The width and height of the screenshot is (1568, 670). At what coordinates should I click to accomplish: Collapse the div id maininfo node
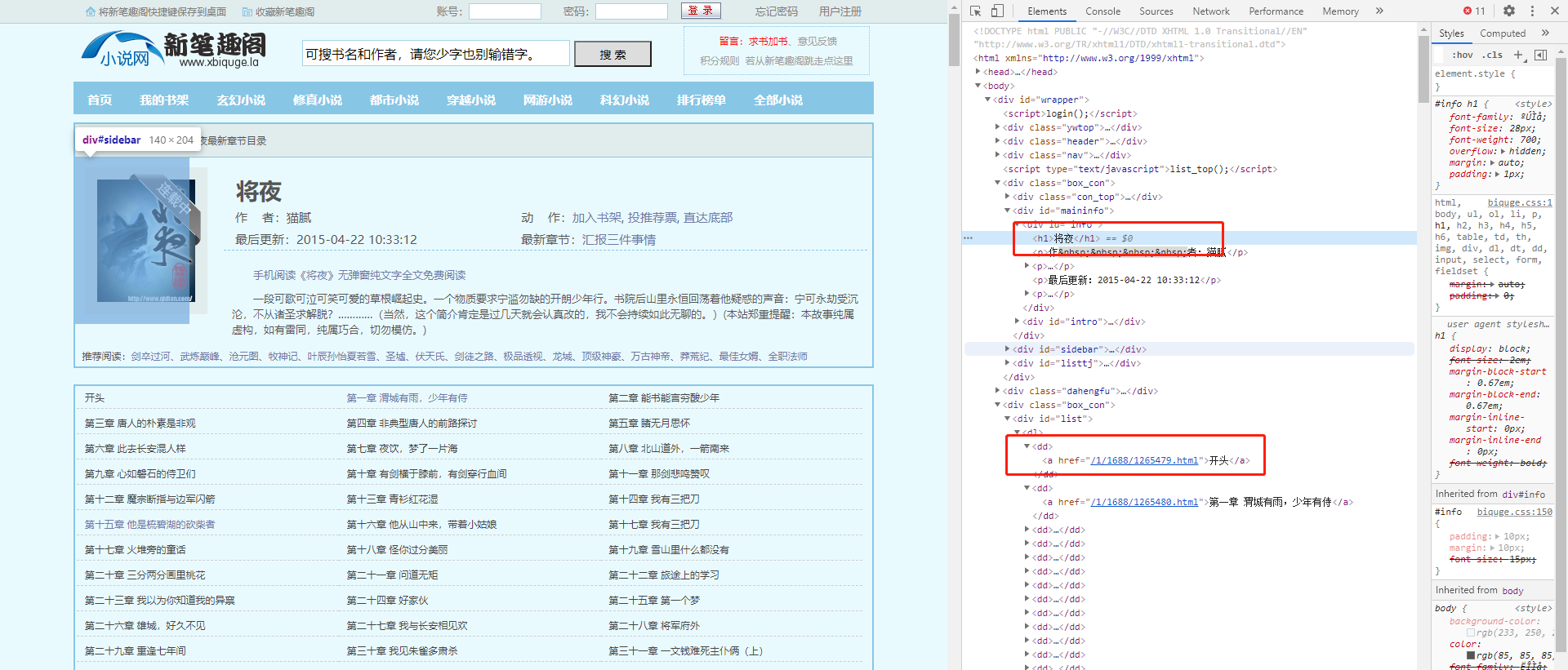[1007, 211]
